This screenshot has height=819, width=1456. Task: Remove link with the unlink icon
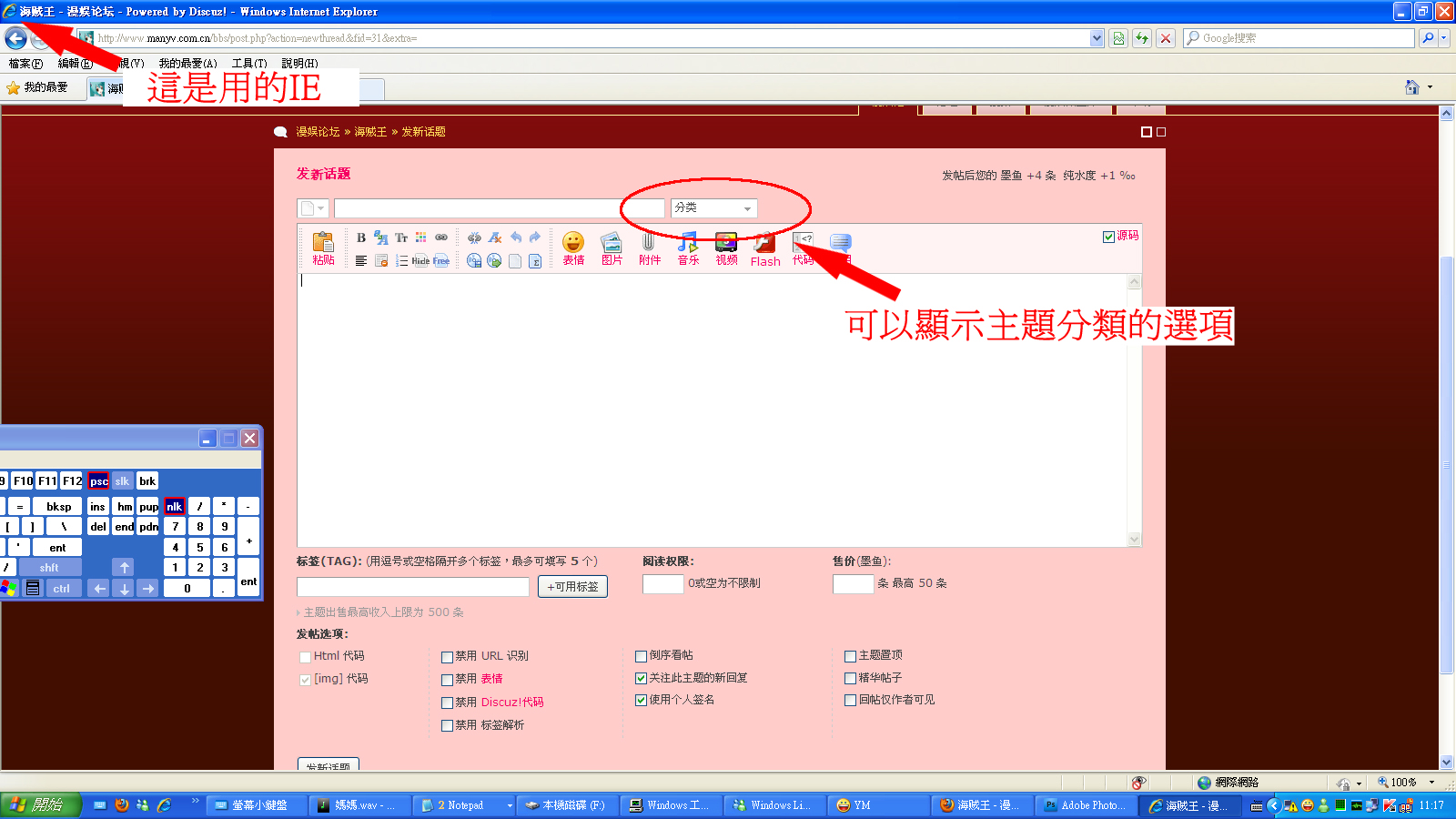[x=474, y=238]
